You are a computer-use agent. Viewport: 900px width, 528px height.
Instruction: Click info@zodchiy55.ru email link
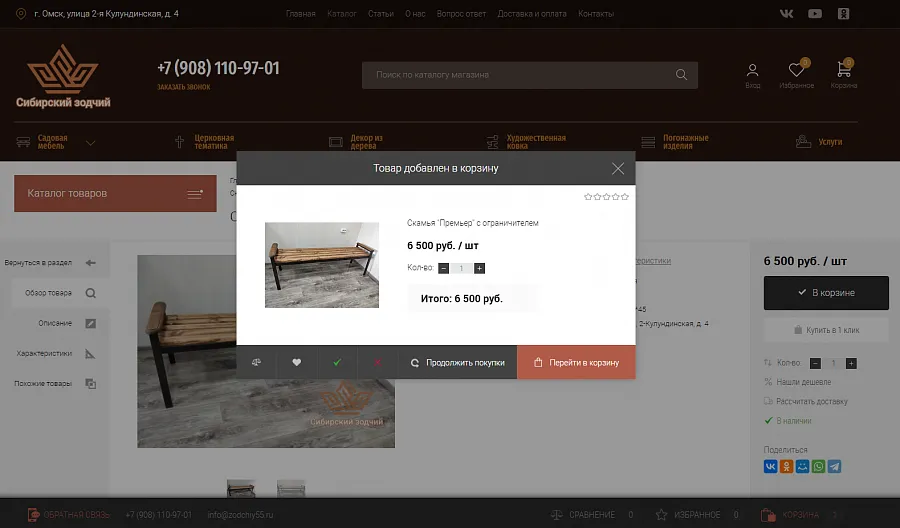tap(240, 515)
